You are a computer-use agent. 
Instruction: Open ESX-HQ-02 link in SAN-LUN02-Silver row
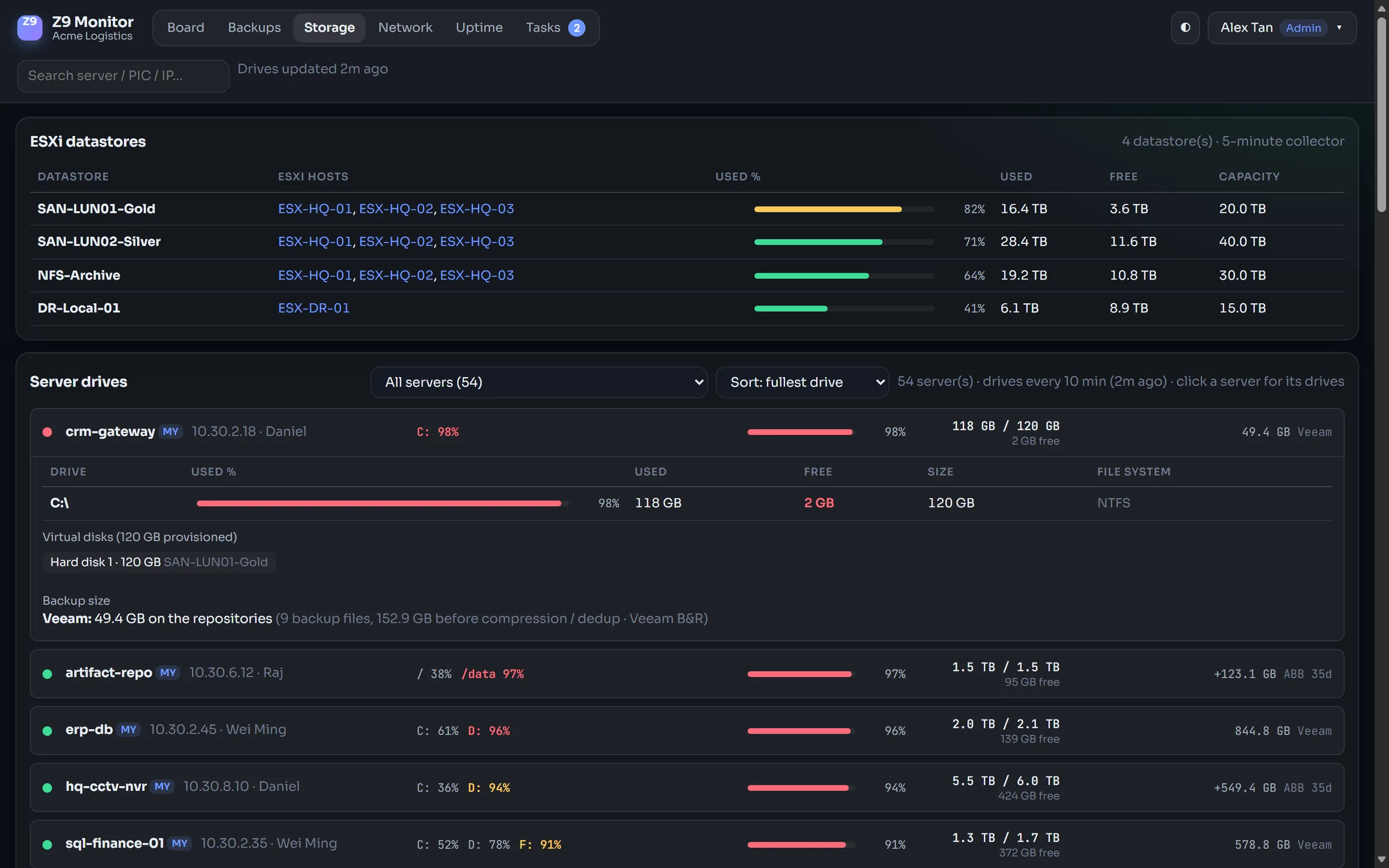(x=396, y=242)
